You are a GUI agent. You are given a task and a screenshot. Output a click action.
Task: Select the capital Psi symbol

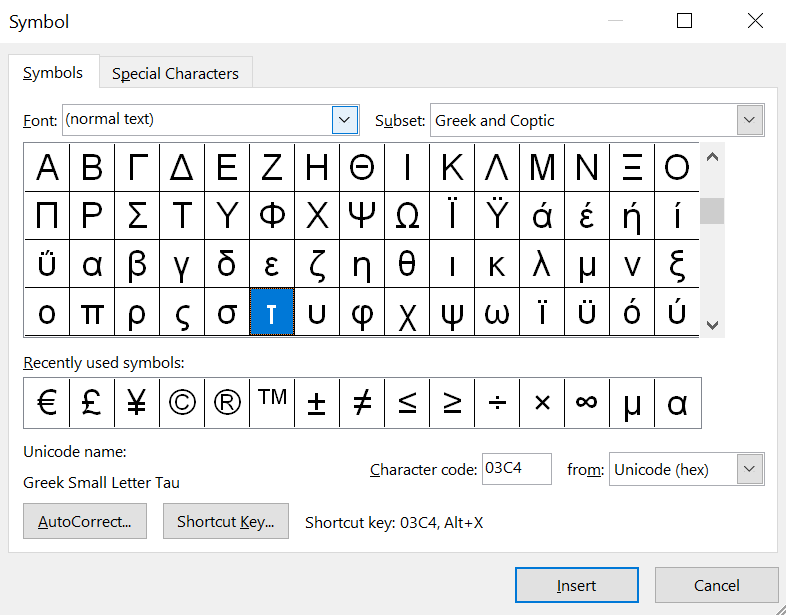coord(362,216)
